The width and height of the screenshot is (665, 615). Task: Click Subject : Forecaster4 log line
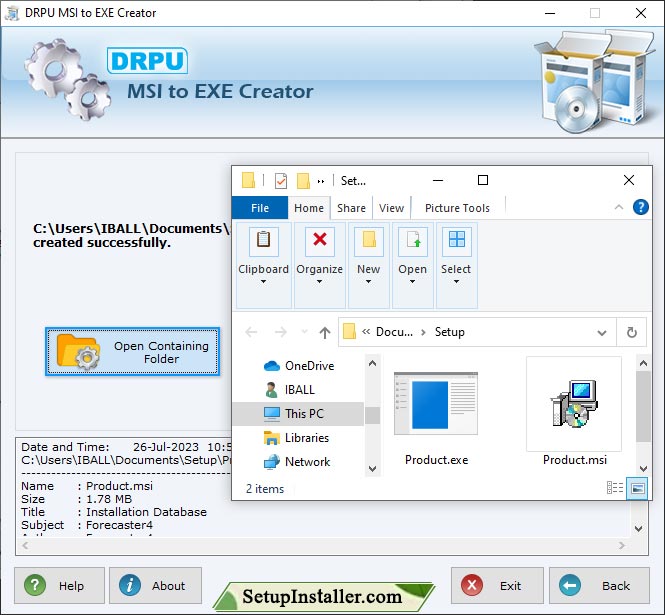coord(87,525)
